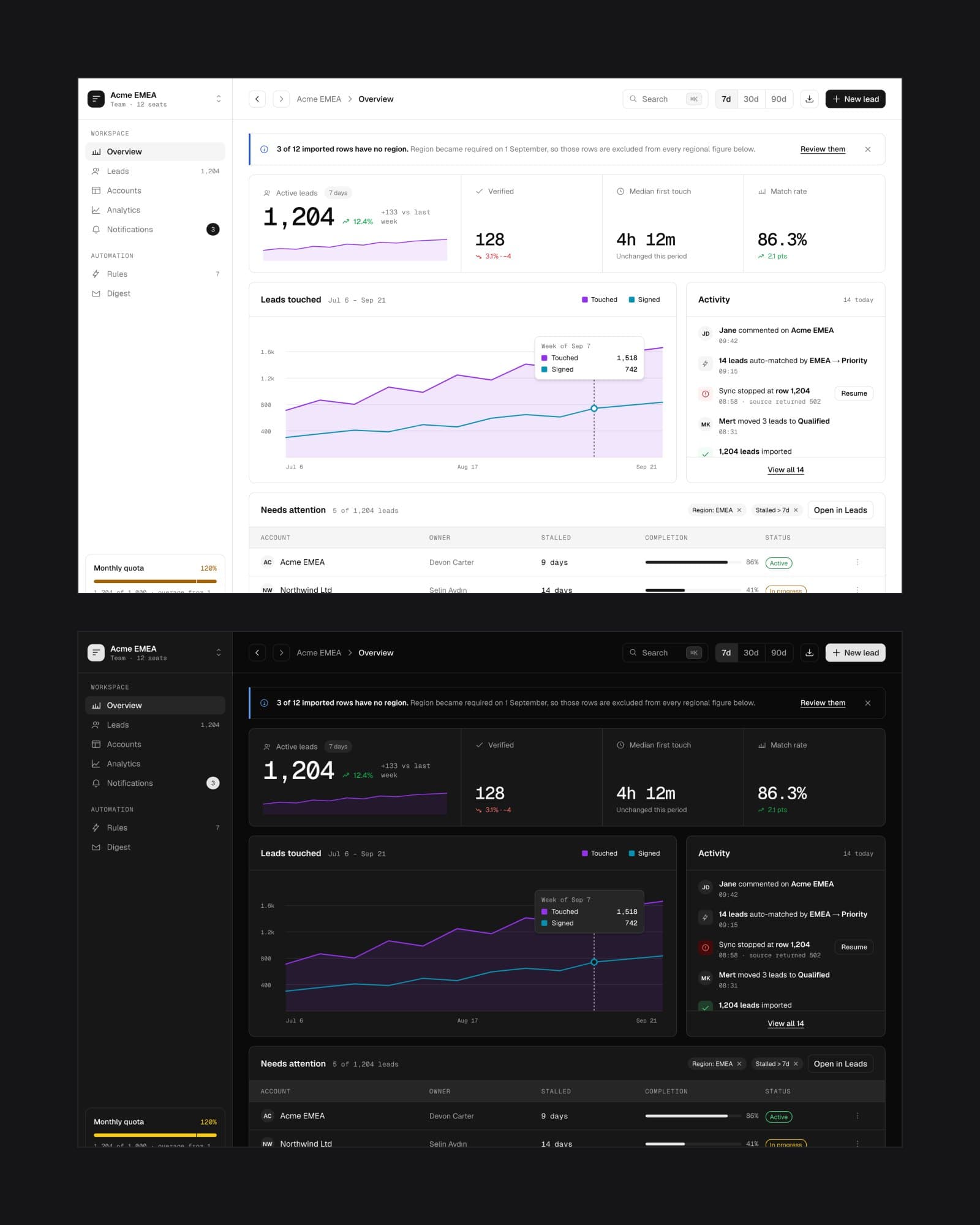Screen dimensions: 980x1225
Task: Click Acme EMEA breadcrumb in the dark header
Action: [318, 652]
